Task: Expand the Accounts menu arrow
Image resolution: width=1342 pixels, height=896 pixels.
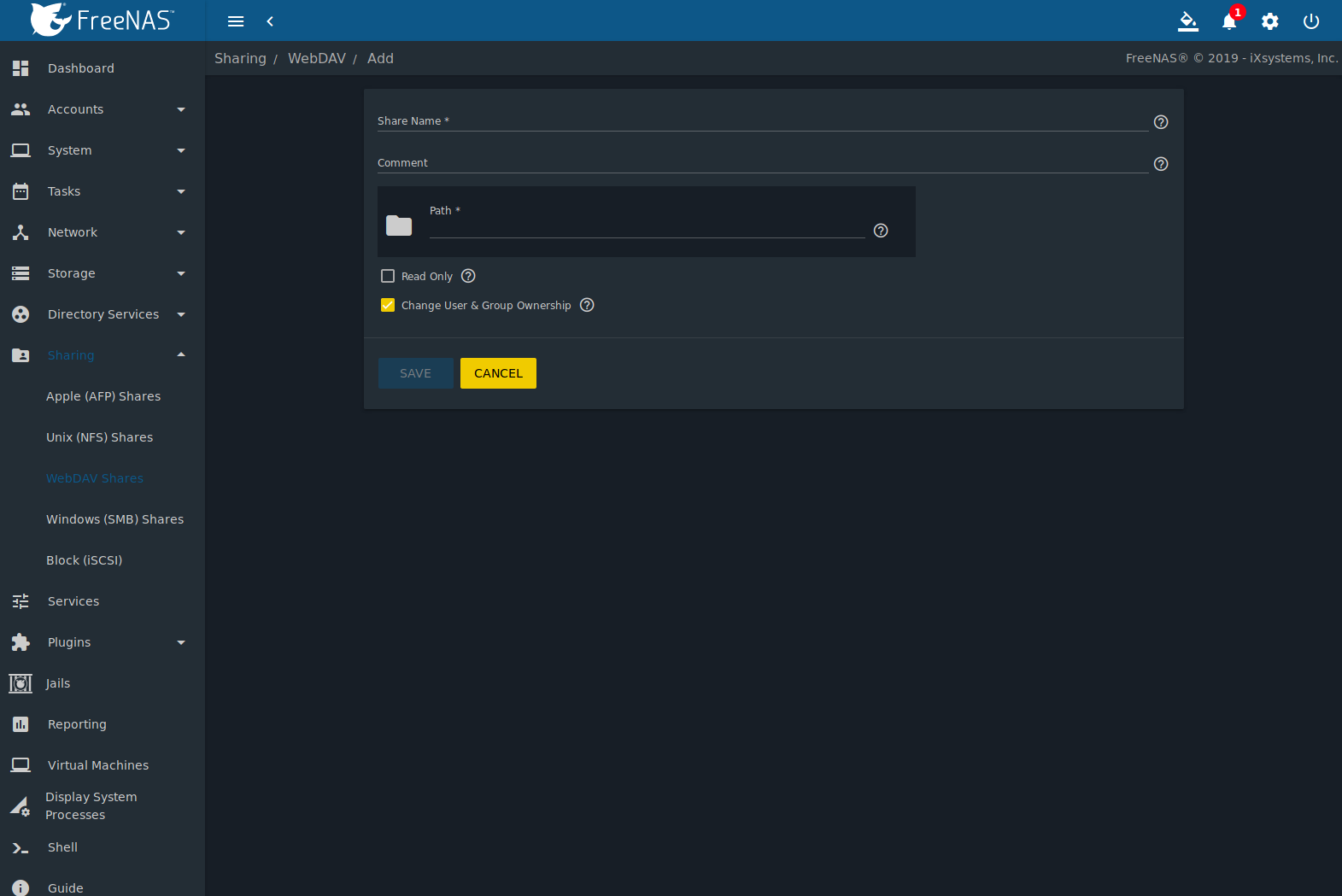Action: point(181,109)
